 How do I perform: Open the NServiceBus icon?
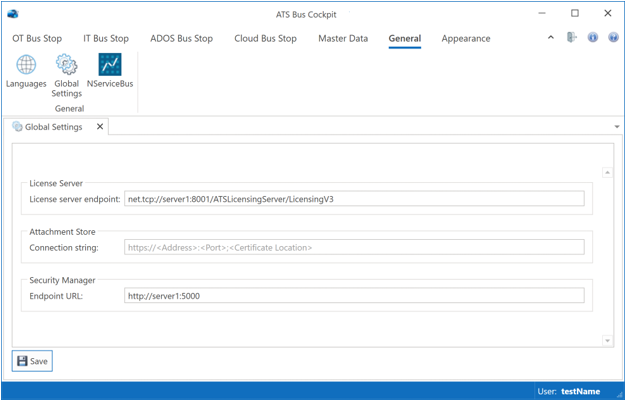110,66
